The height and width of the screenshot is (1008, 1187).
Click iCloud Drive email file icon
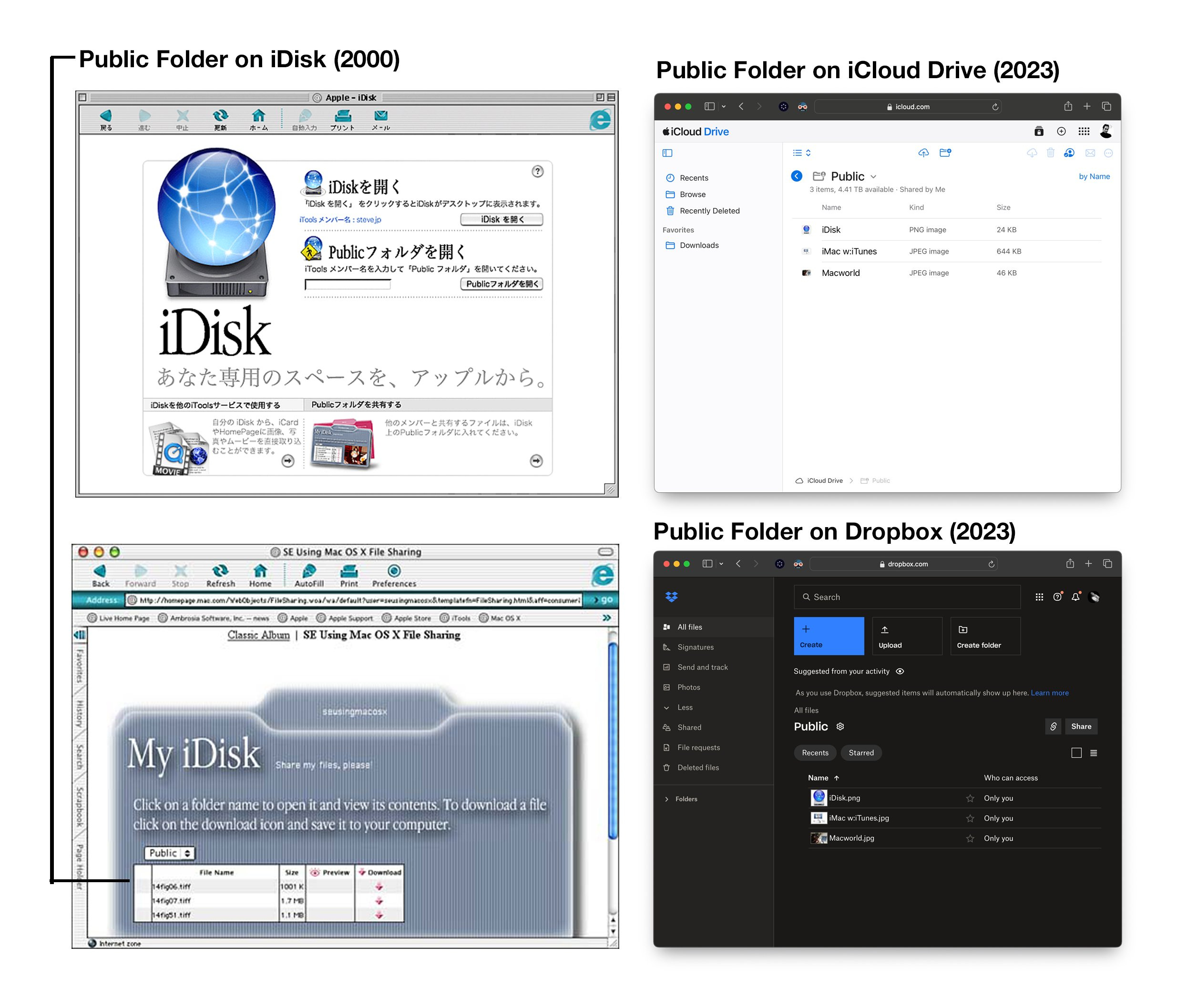1090,153
